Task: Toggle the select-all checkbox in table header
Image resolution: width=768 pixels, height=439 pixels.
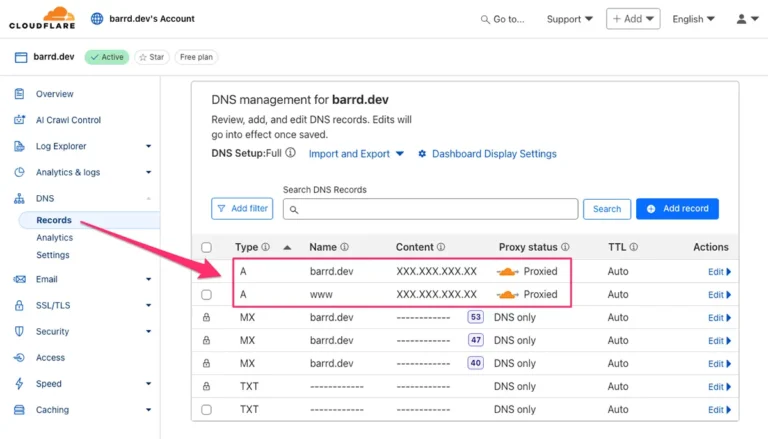Action: (x=207, y=247)
